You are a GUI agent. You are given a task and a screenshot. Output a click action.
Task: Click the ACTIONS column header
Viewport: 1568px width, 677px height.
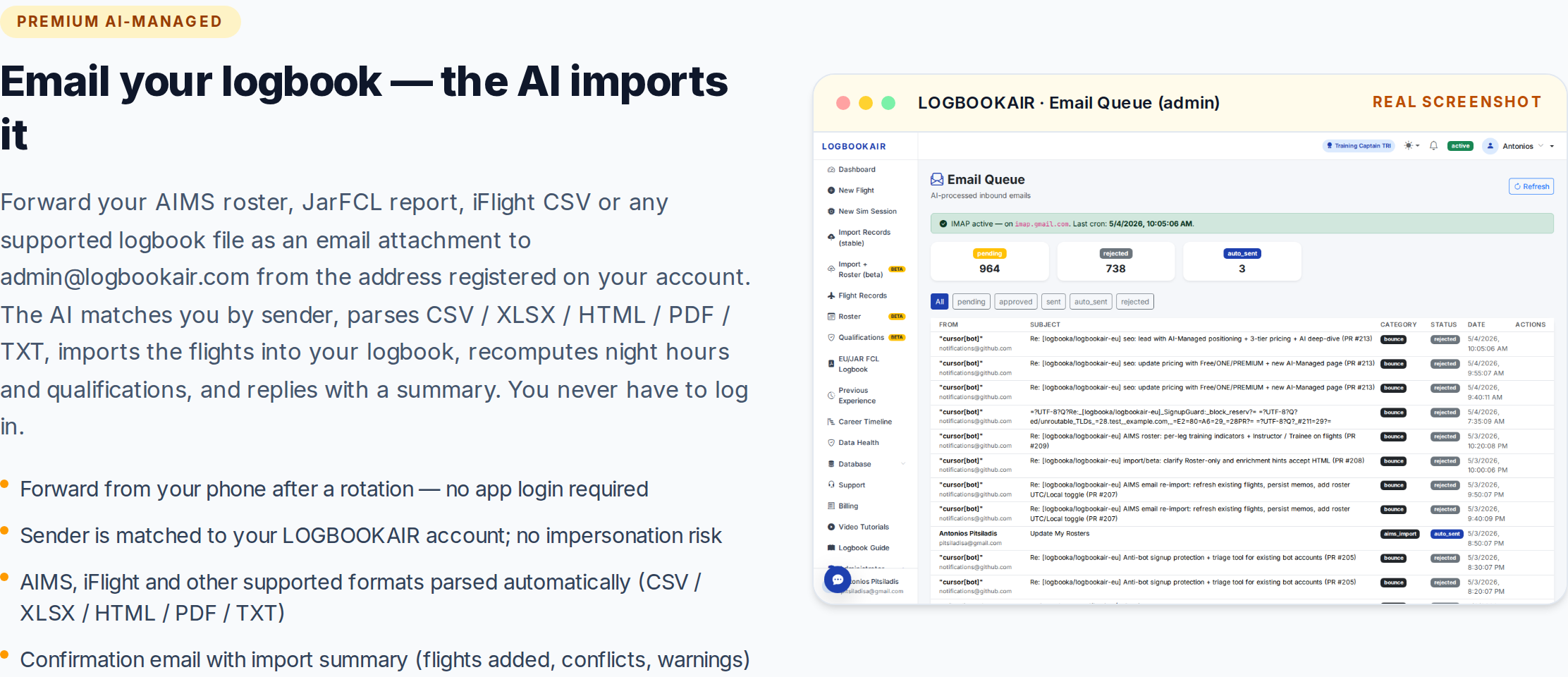(1530, 325)
